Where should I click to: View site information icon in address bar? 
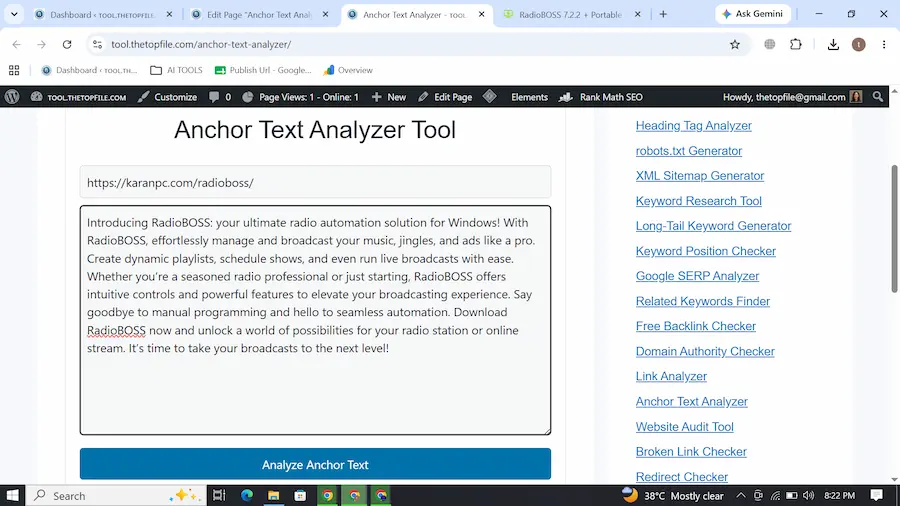[97, 44]
